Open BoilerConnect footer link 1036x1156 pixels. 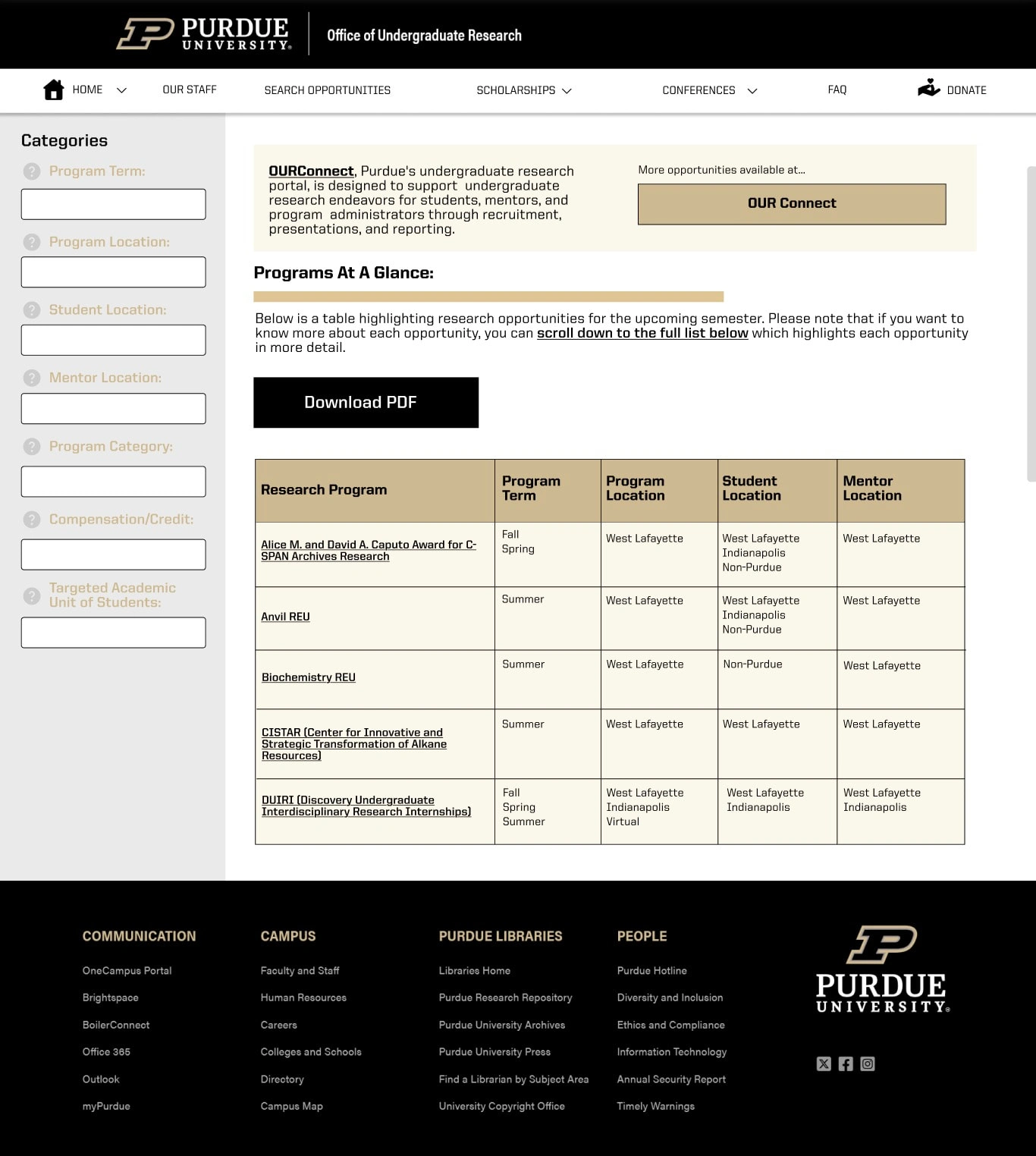[116, 1025]
